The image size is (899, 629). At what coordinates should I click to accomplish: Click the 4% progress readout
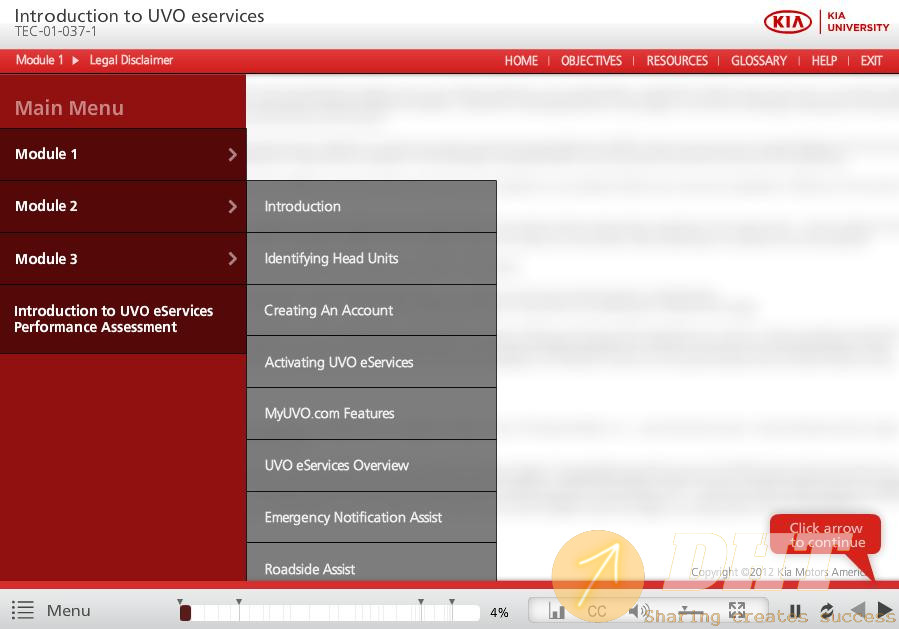coord(499,612)
